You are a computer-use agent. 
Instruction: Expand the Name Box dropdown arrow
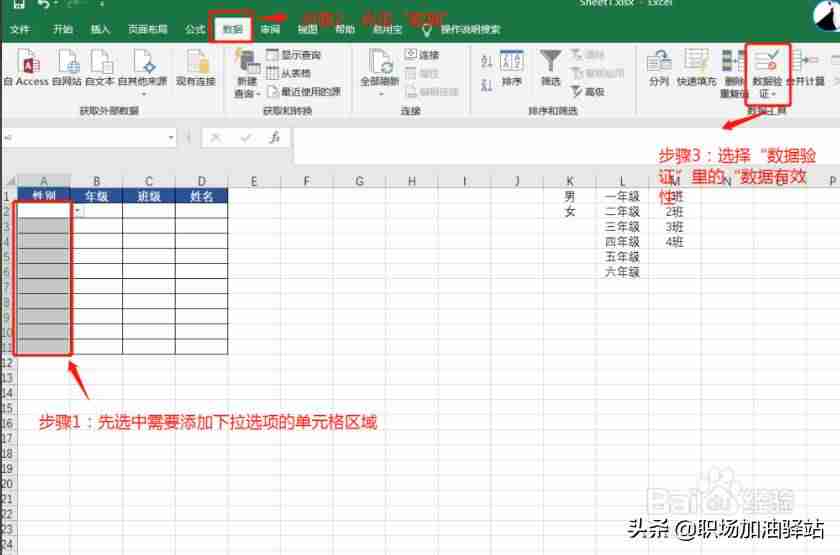[171, 138]
